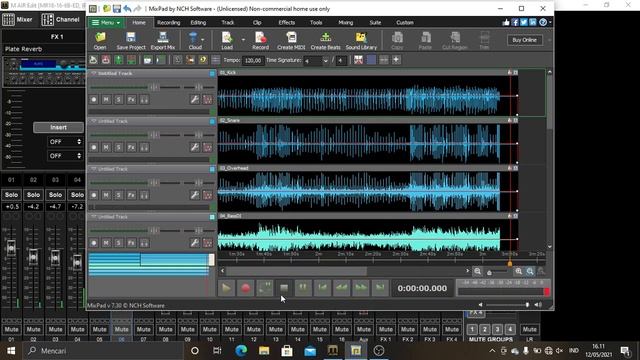This screenshot has width=640, height=360.
Task: Click the thumbs up like icon
Action: click(x=506, y=22)
